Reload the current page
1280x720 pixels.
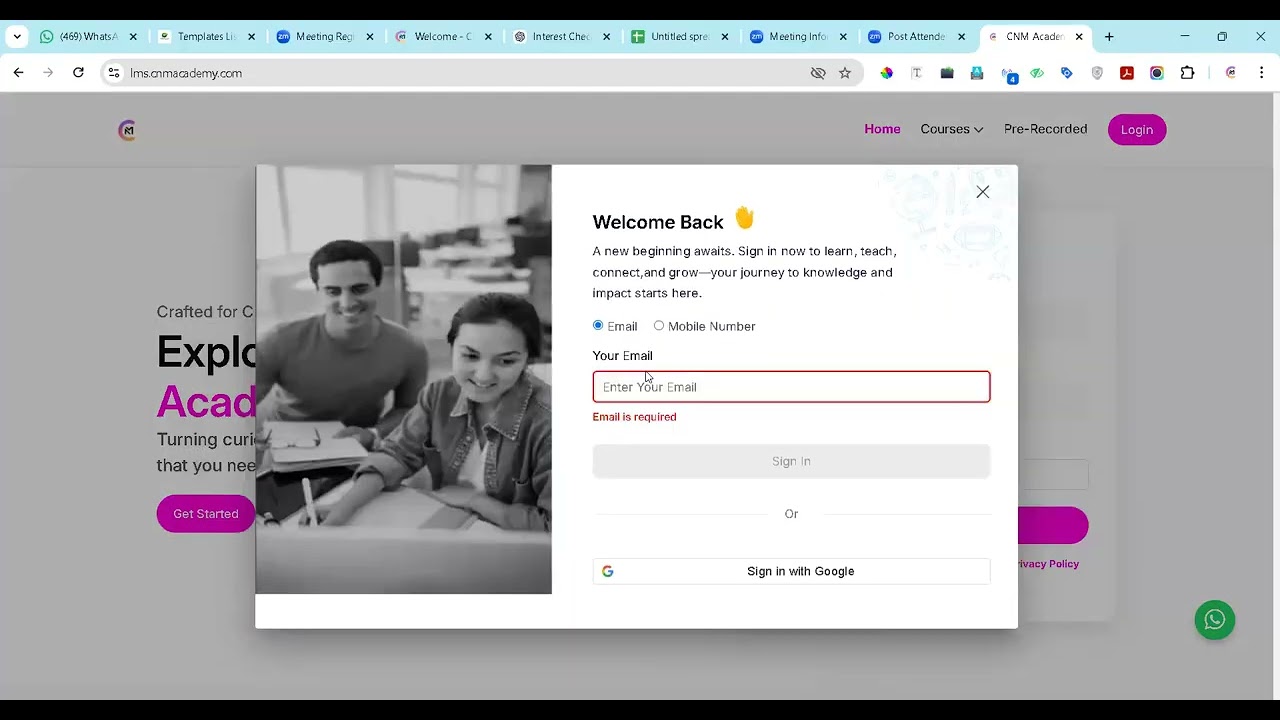click(x=78, y=73)
